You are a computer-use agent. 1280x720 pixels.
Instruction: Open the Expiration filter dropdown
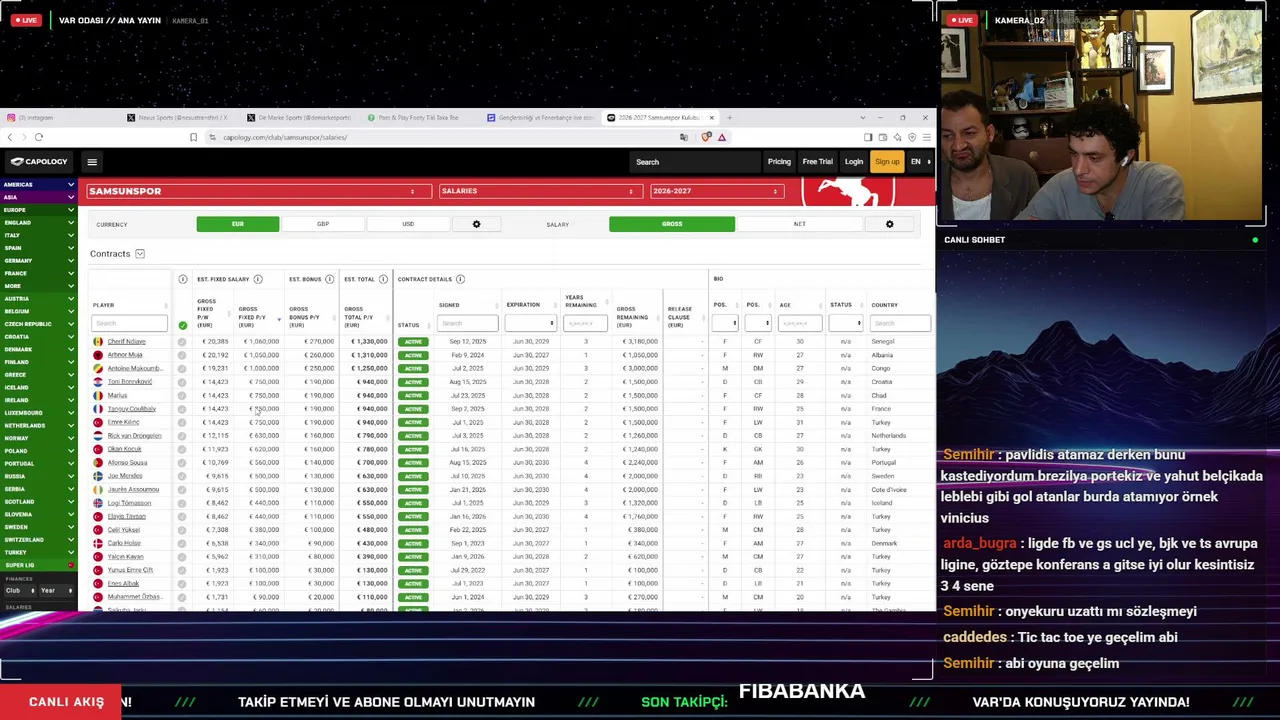click(x=530, y=323)
